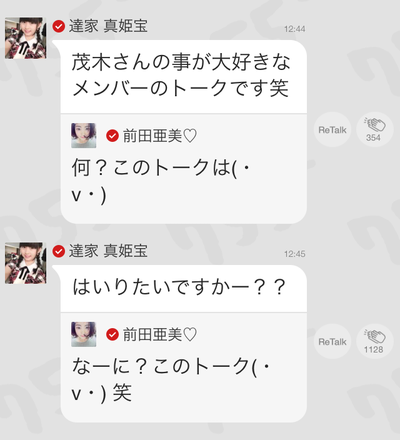Clap for the message with 1128 claps
The width and height of the screenshot is (400, 440).
(374, 341)
